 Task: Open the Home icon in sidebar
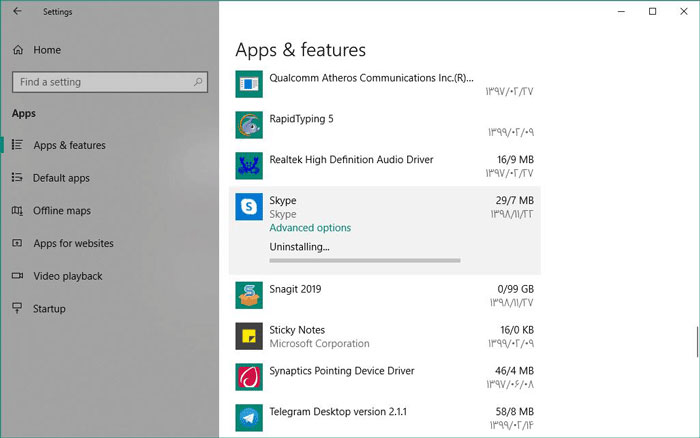click(x=18, y=50)
